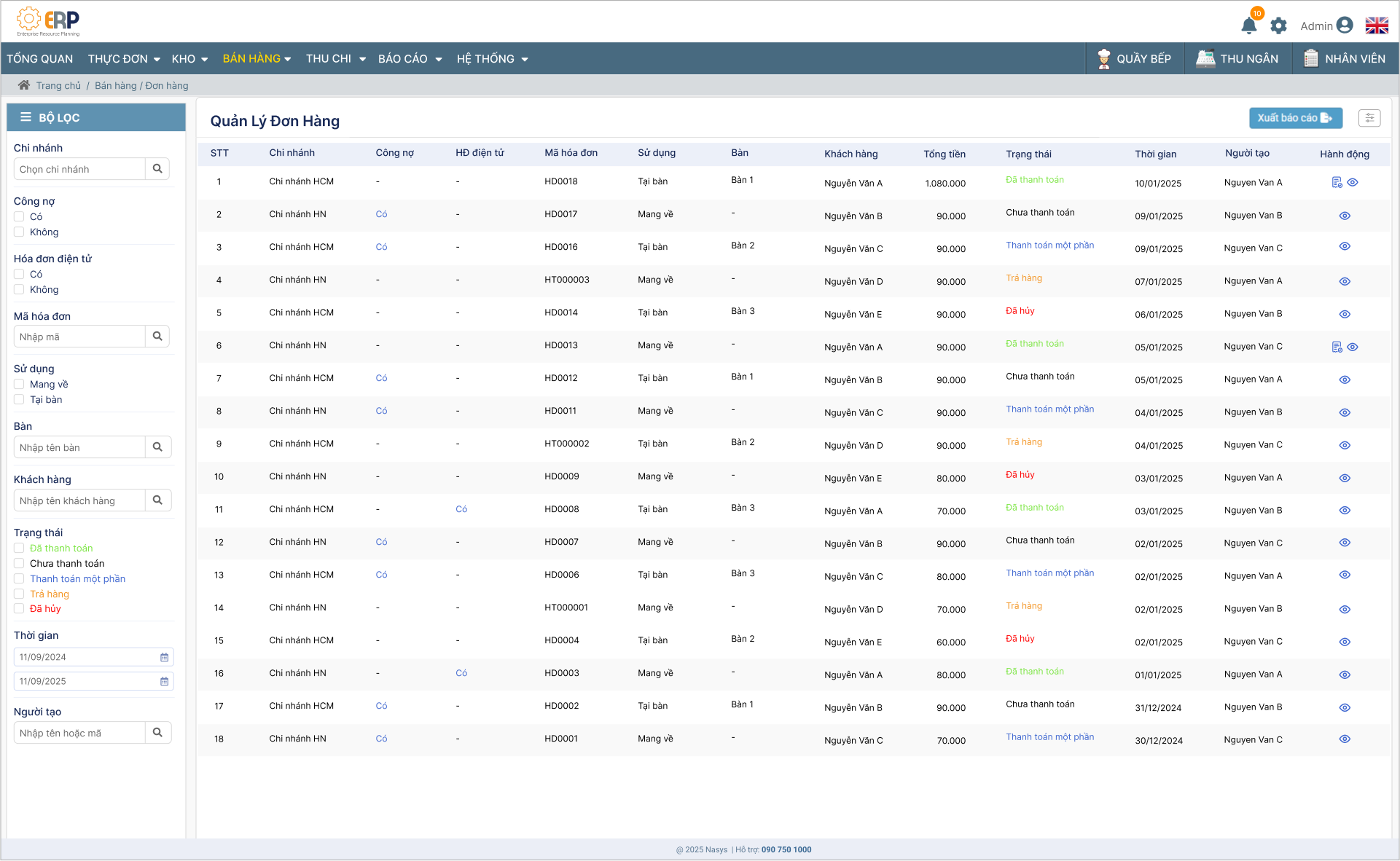Open the Admin user profile

coord(1326,25)
